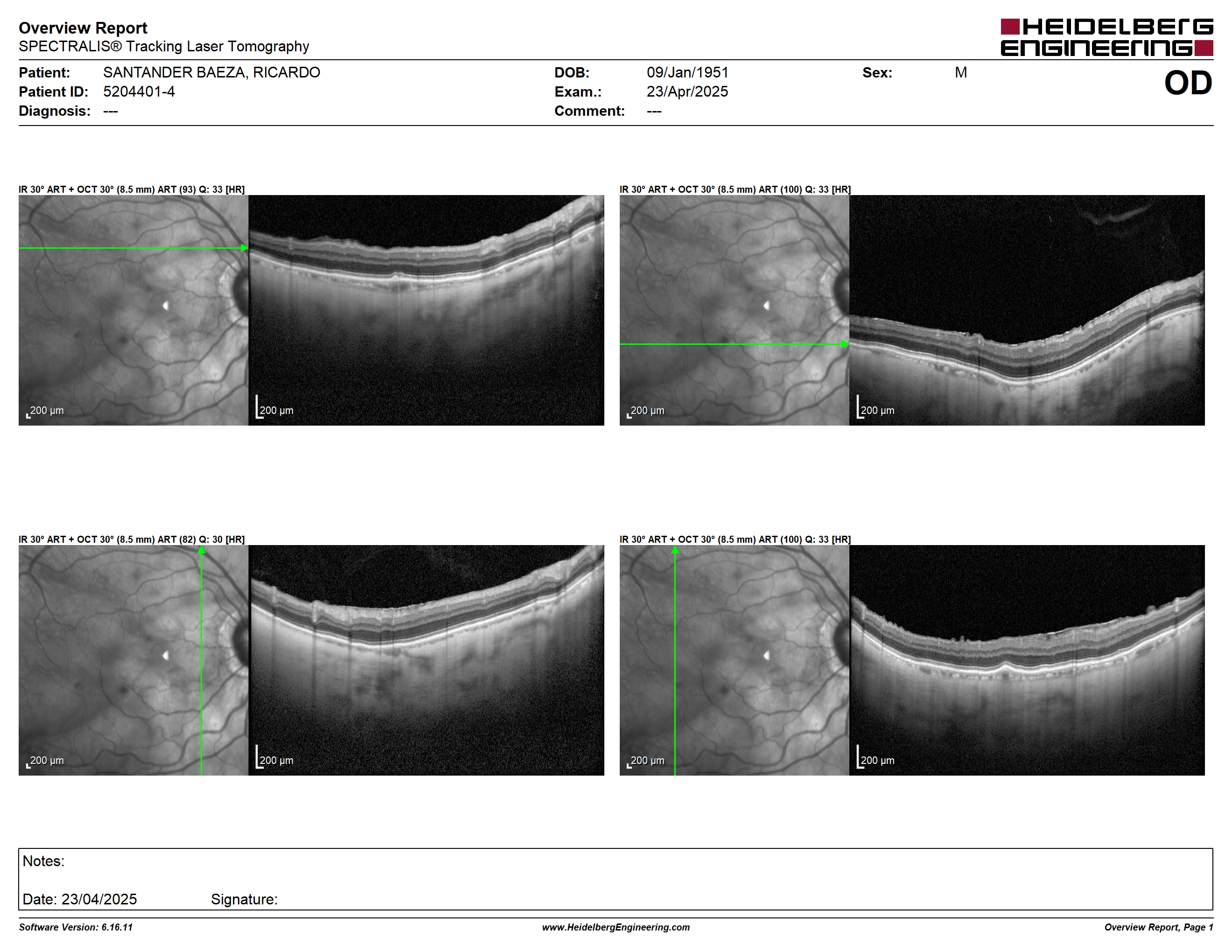
Task: Click the 200 µm scale bar in bottom-left OCT scan
Action: click(x=275, y=757)
